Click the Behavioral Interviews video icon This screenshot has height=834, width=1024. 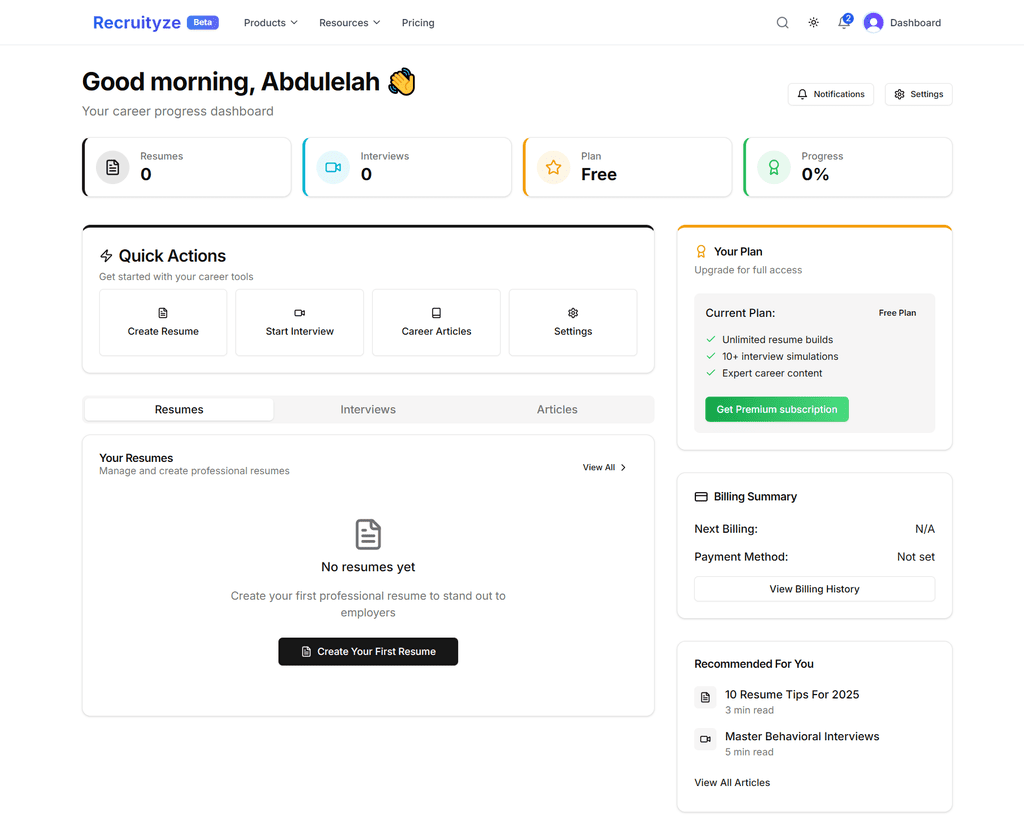pos(705,739)
